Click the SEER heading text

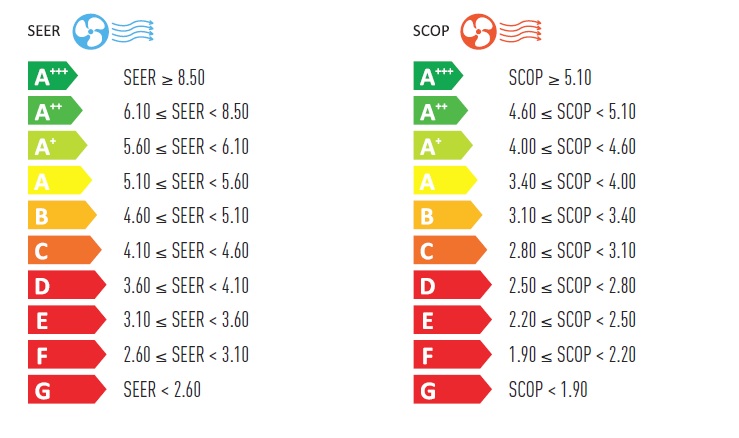pyautogui.click(x=43, y=31)
